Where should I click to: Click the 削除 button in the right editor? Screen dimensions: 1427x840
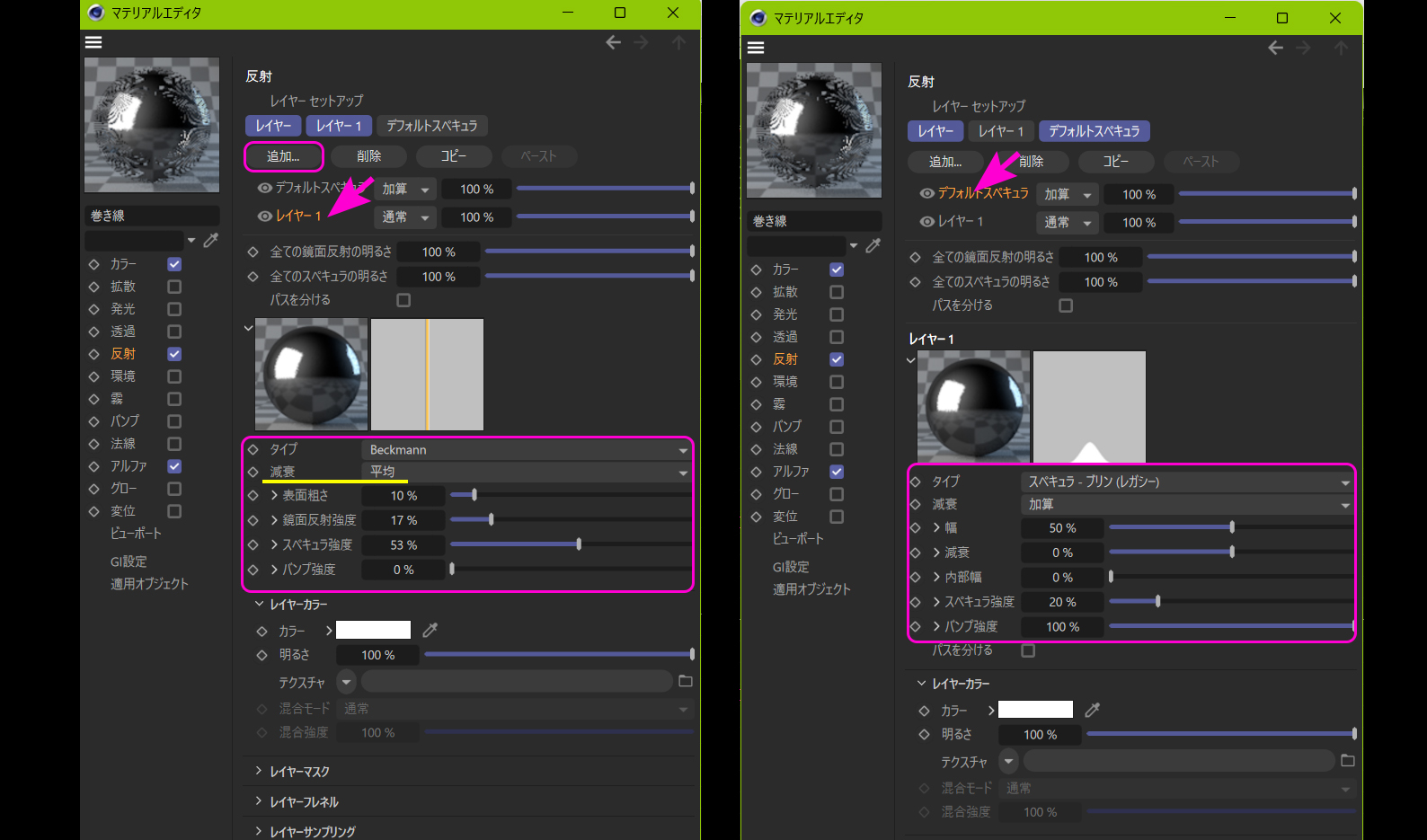click(1031, 162)
